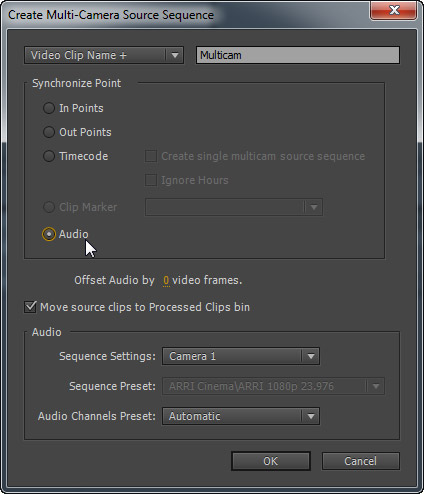The width and height of the screenshot is (424, 494).
Task: Close the dialog with the red X
Action: click(394, 10)
